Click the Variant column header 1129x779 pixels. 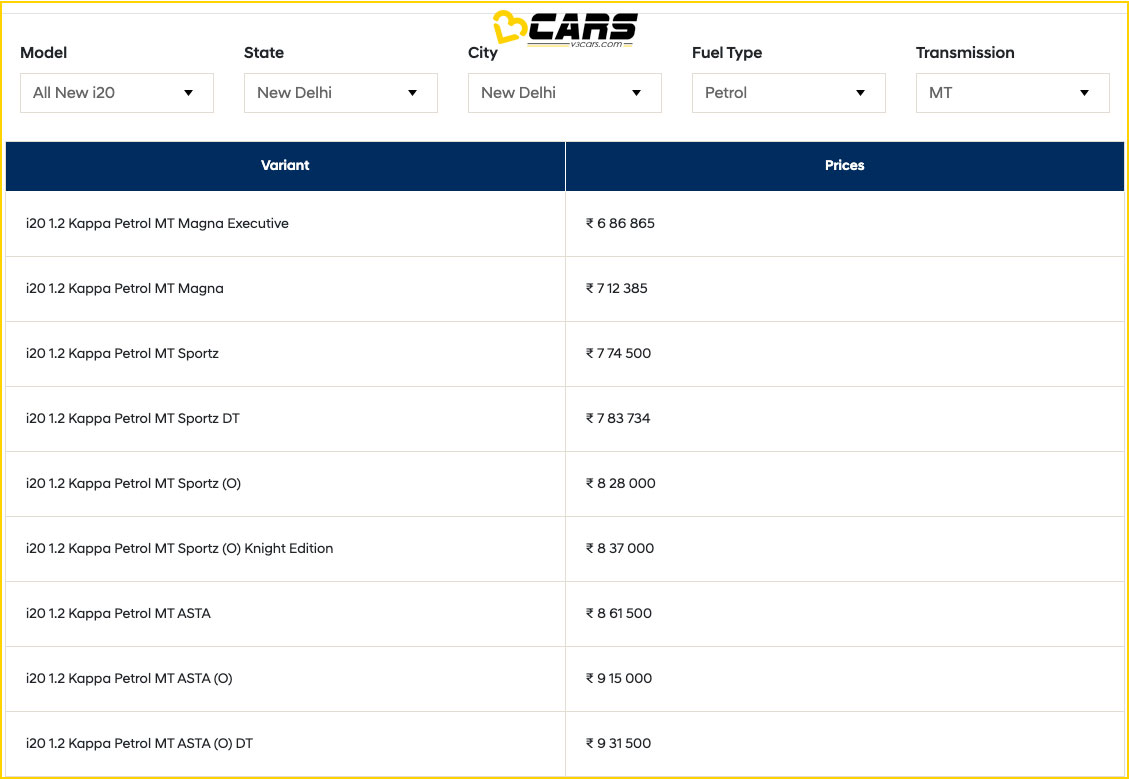285,165
